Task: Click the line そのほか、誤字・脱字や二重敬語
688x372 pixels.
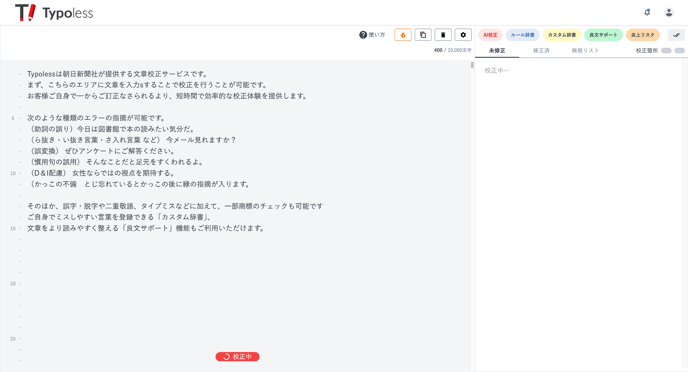Action: (x=175, y=206)
